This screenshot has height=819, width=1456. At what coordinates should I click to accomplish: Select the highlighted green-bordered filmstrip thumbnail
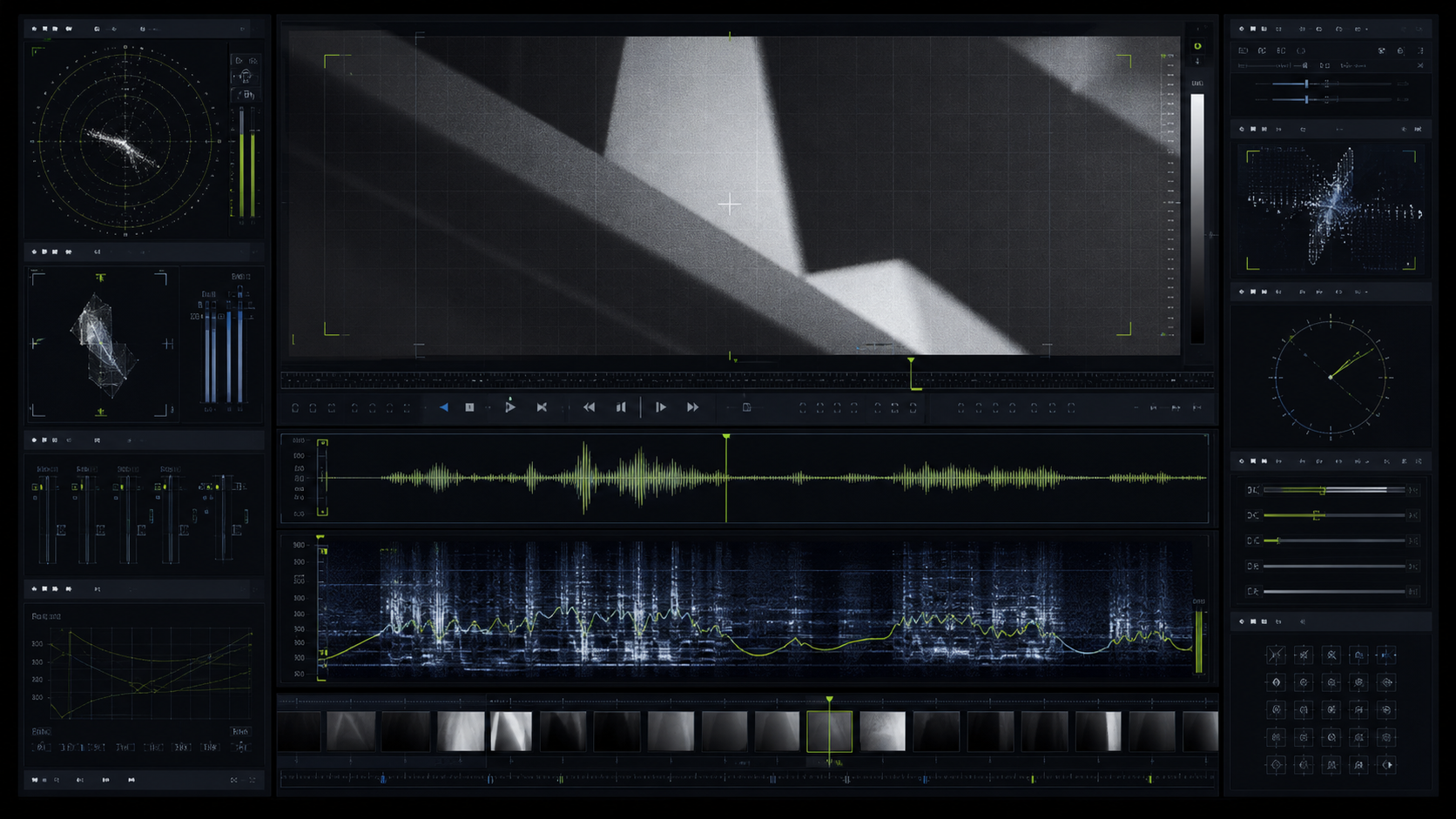829,731
